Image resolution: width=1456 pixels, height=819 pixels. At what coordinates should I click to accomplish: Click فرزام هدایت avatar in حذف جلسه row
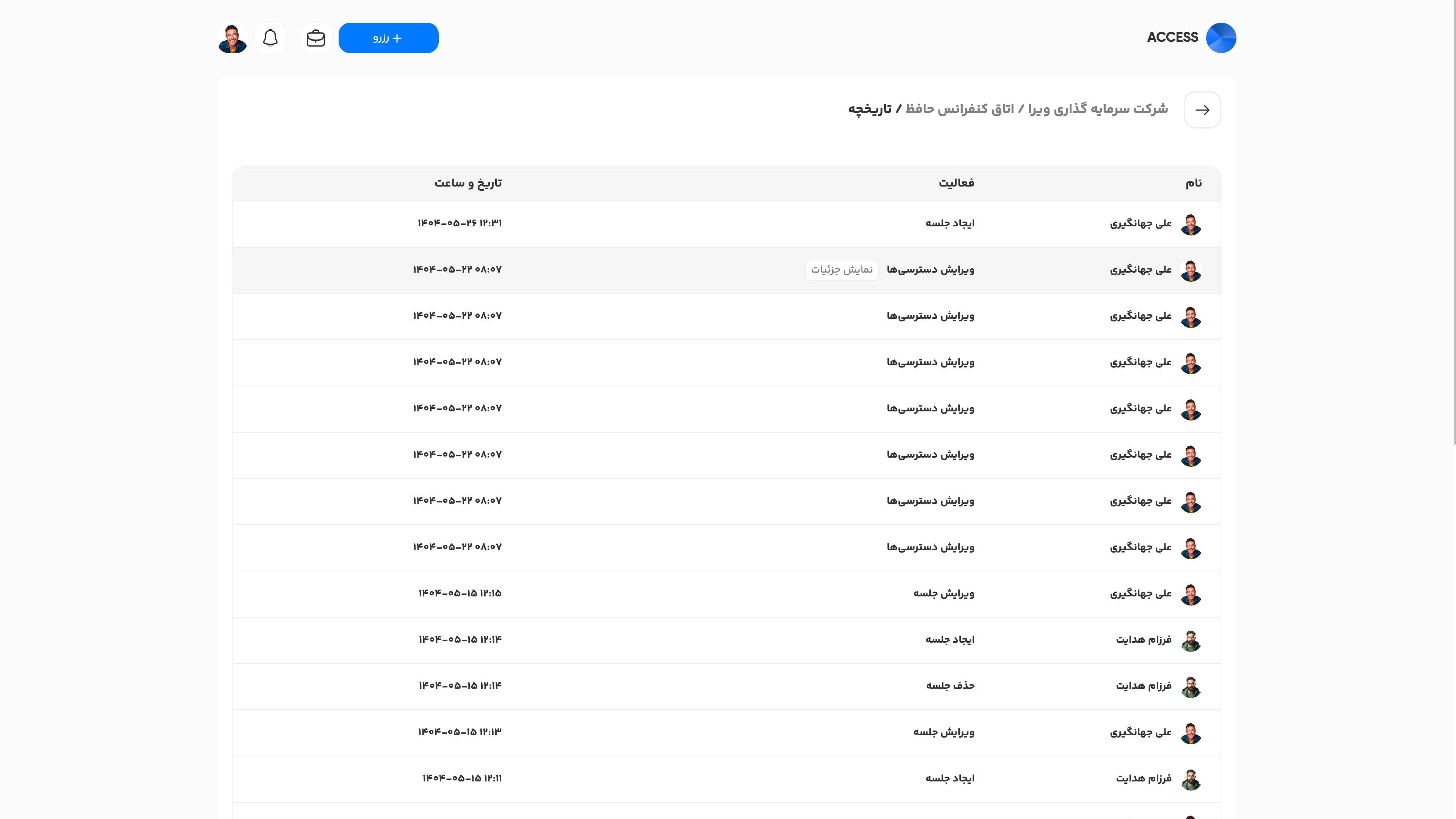pyautogui.click(x=1191, y=686)
